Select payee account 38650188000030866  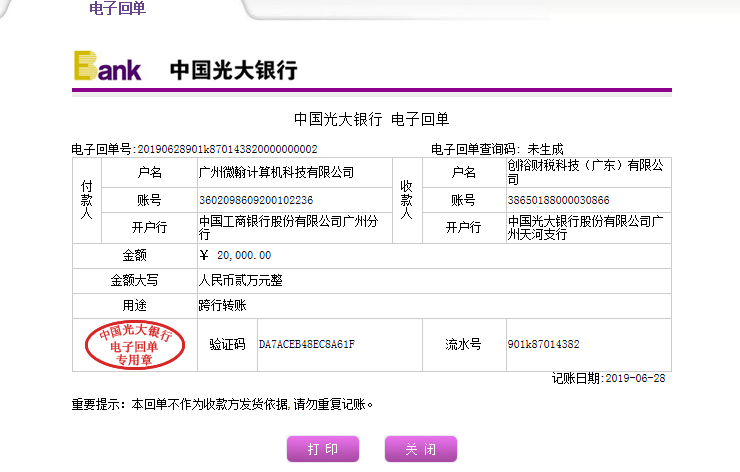click(x=558, y=200)
